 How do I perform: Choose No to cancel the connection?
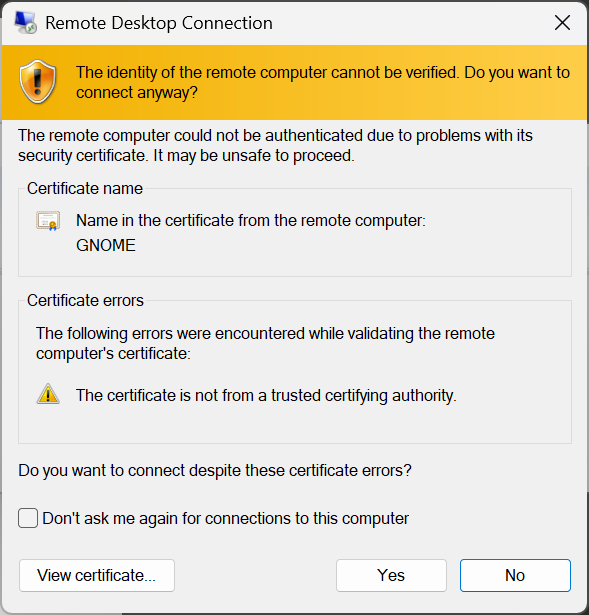(x=515, y=575)
